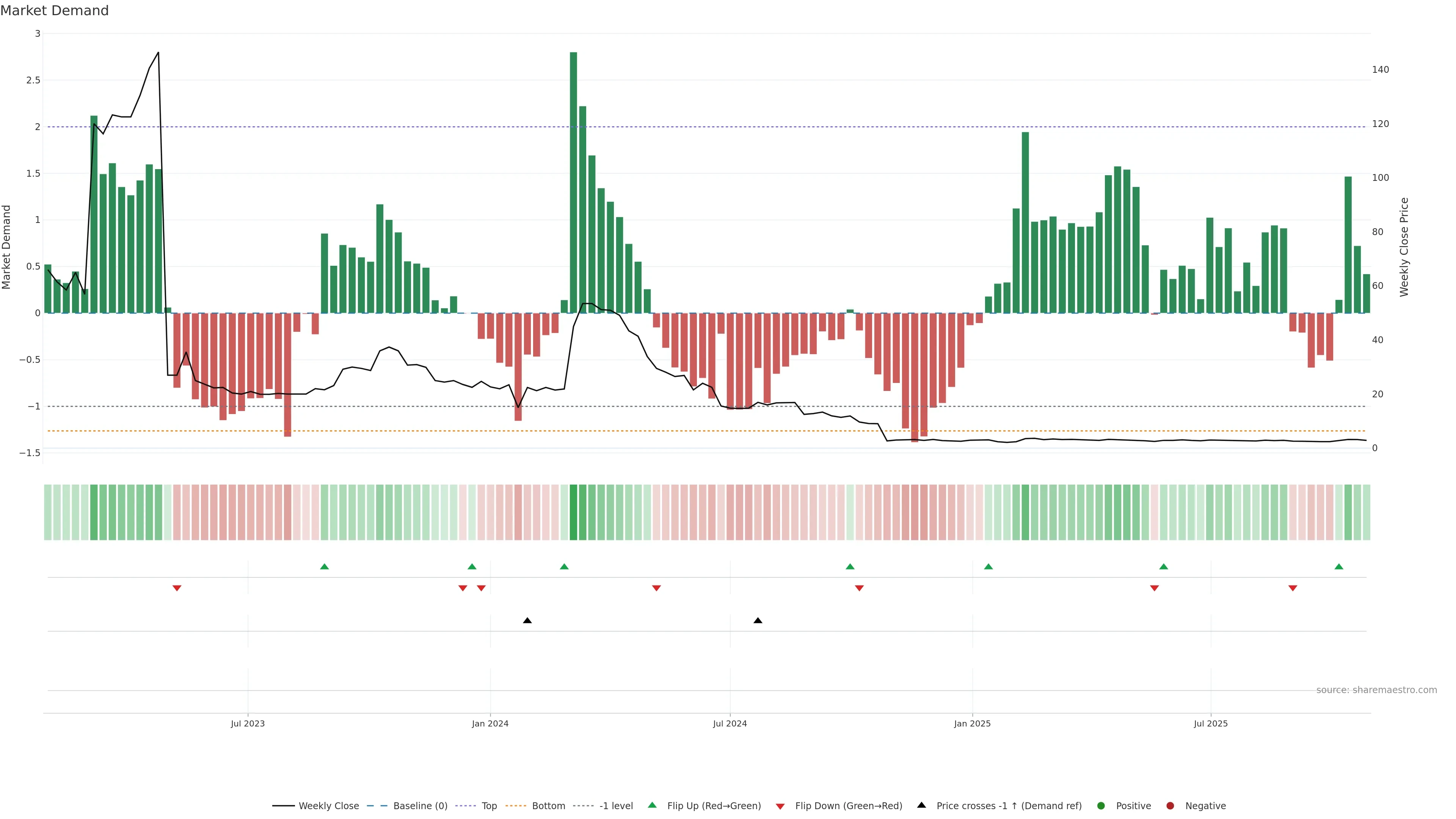Click the green flip-up marker right after Jan 2025
The image size is (1456, 819).
point(988,566)
